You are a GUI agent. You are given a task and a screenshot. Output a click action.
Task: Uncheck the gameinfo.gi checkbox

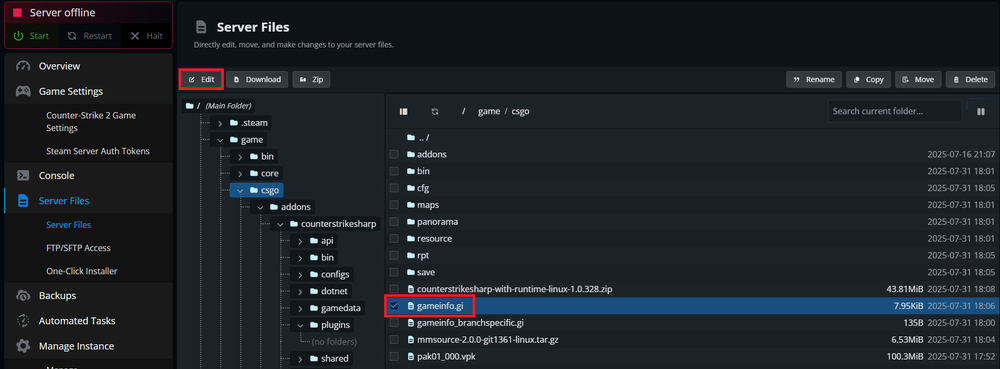point(394,306)
